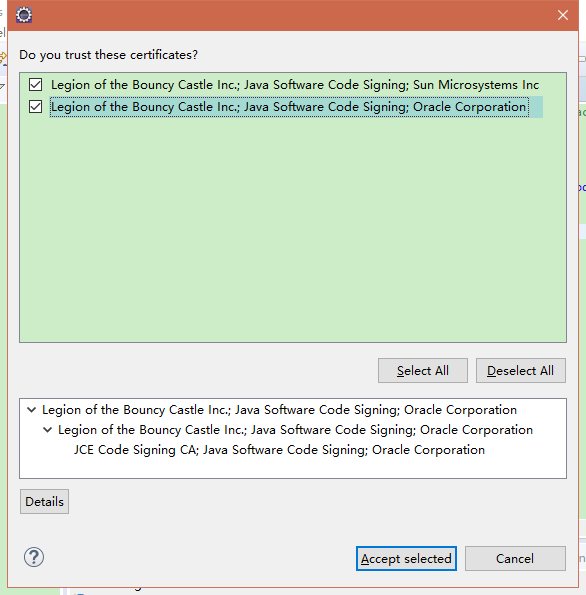
Task: Click the Select All button
Action: 423,370
